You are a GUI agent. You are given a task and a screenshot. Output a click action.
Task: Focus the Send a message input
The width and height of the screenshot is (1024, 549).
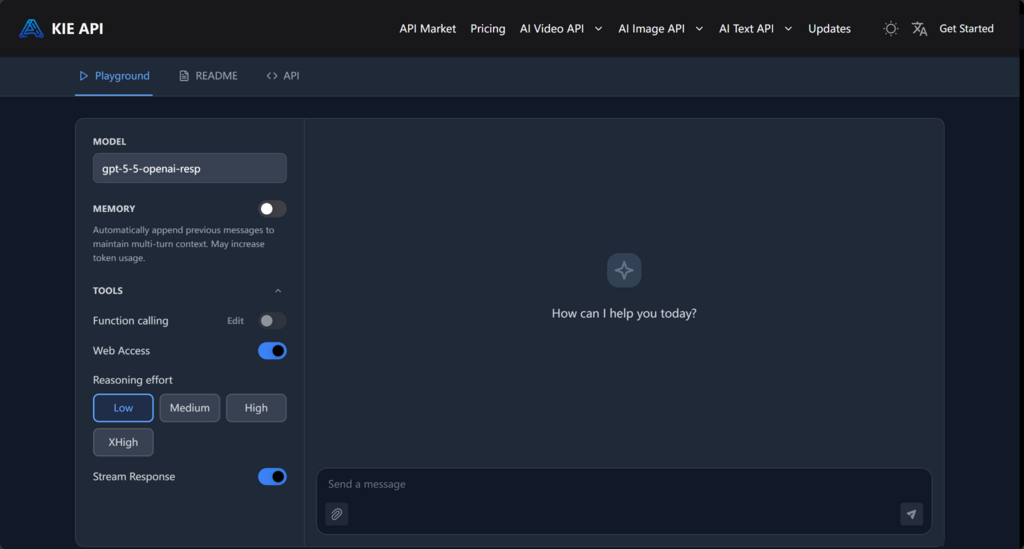pyautogui.click(x=624, y=484)
